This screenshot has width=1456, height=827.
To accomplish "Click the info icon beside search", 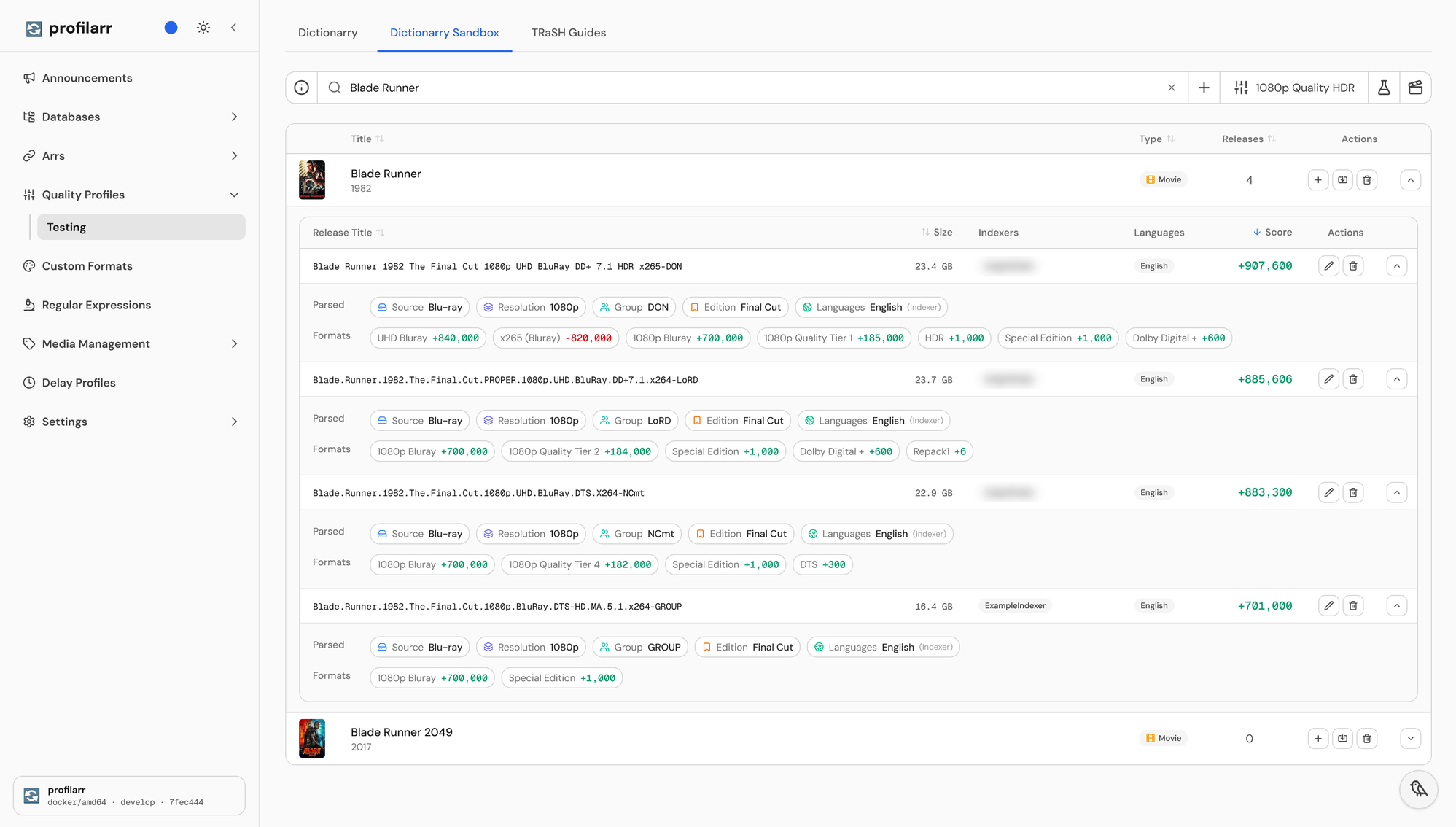I will click(301, 88).
